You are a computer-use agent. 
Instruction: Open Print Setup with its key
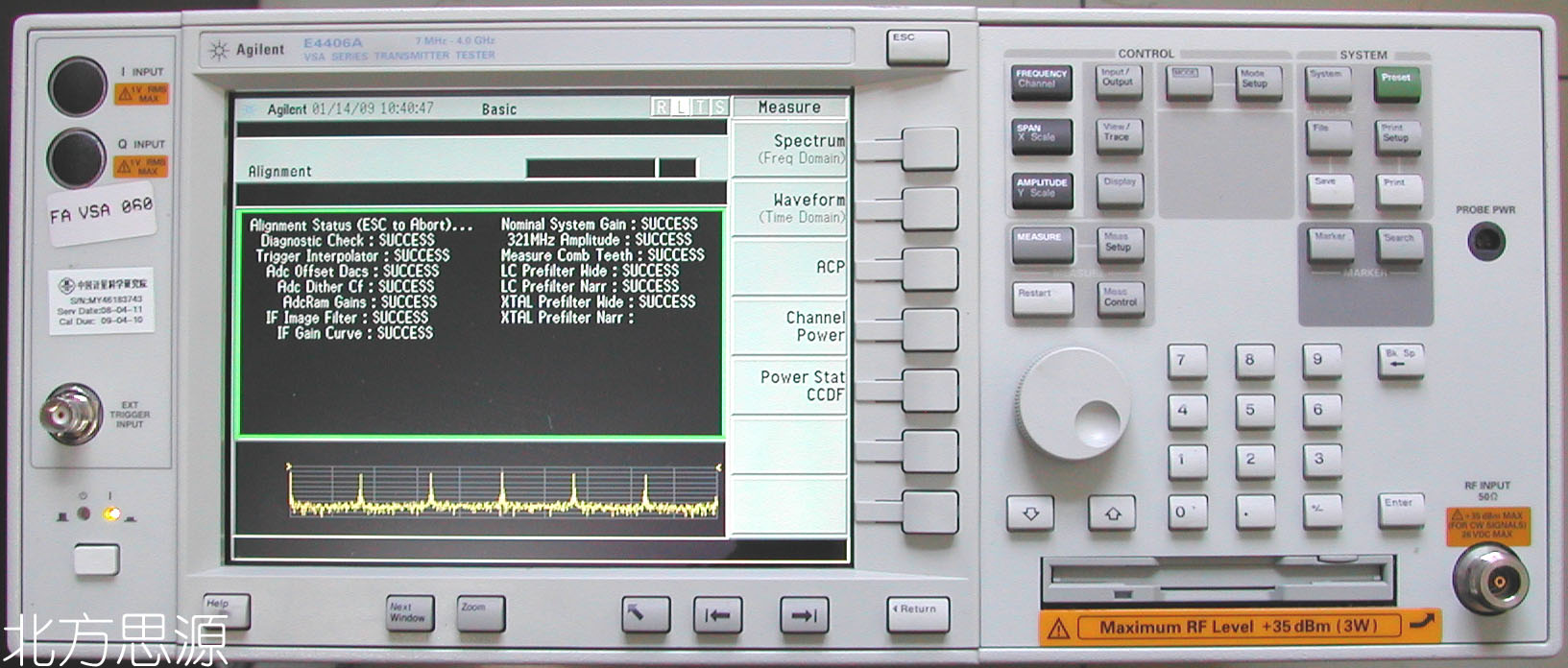1397,137
